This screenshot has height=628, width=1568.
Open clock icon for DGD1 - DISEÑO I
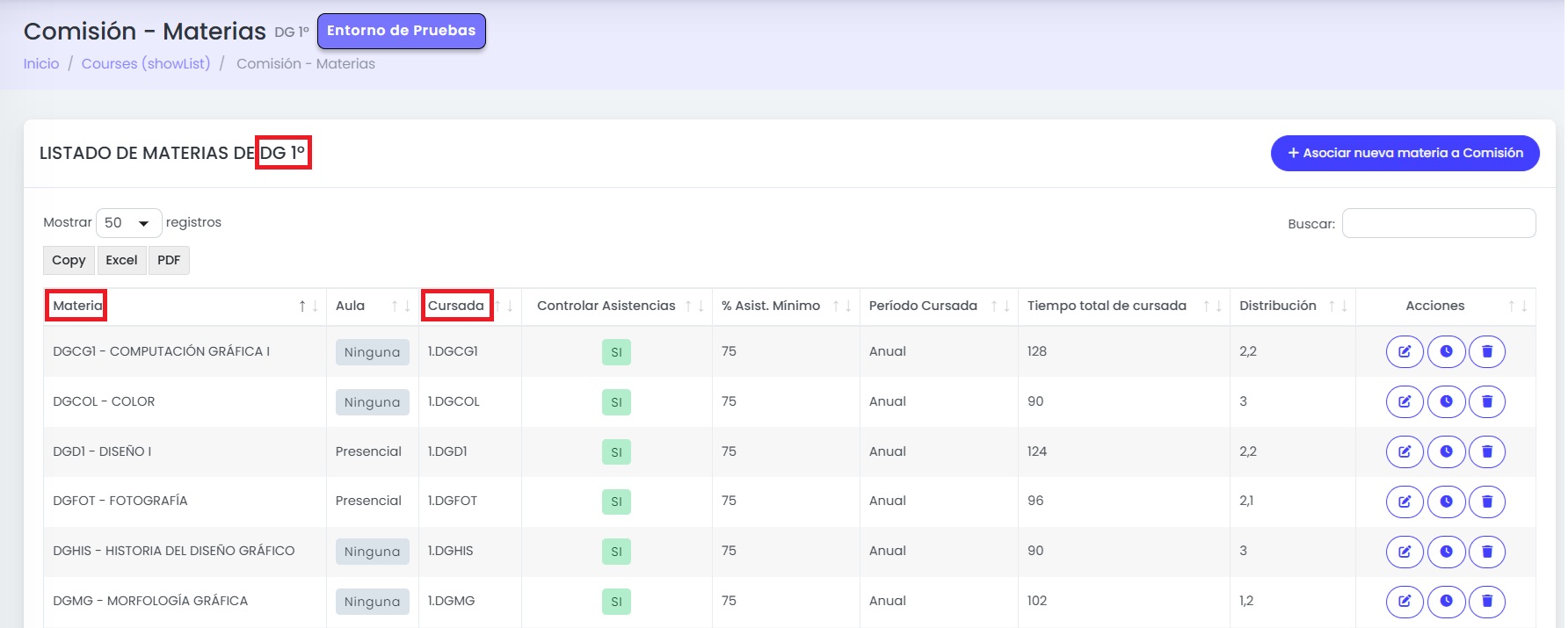point(1446,451)
